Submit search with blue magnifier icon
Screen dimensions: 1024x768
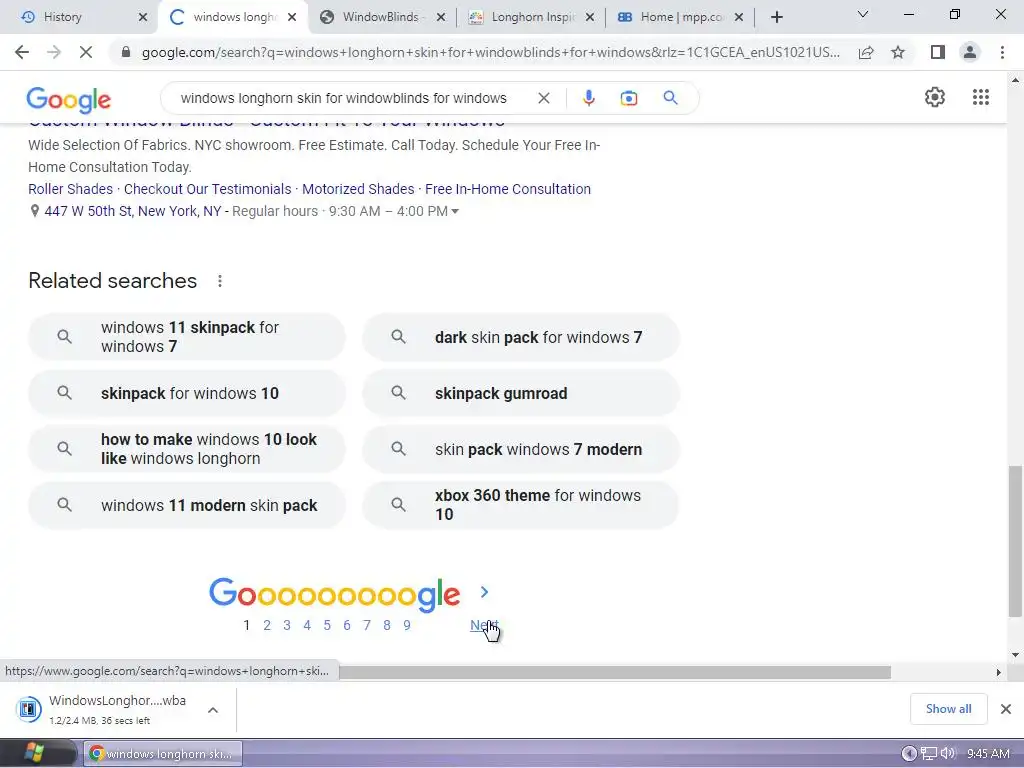670,98
